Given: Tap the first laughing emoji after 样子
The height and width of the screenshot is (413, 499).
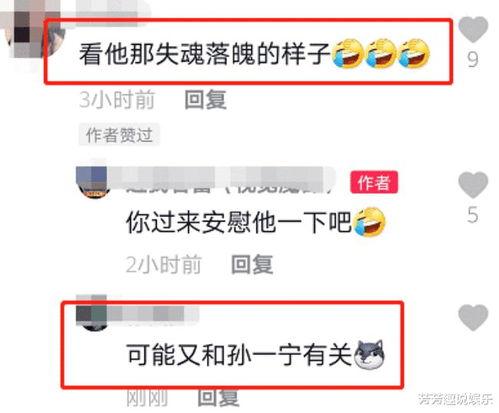Looking at the screenshot, I should tap(347, 53).
